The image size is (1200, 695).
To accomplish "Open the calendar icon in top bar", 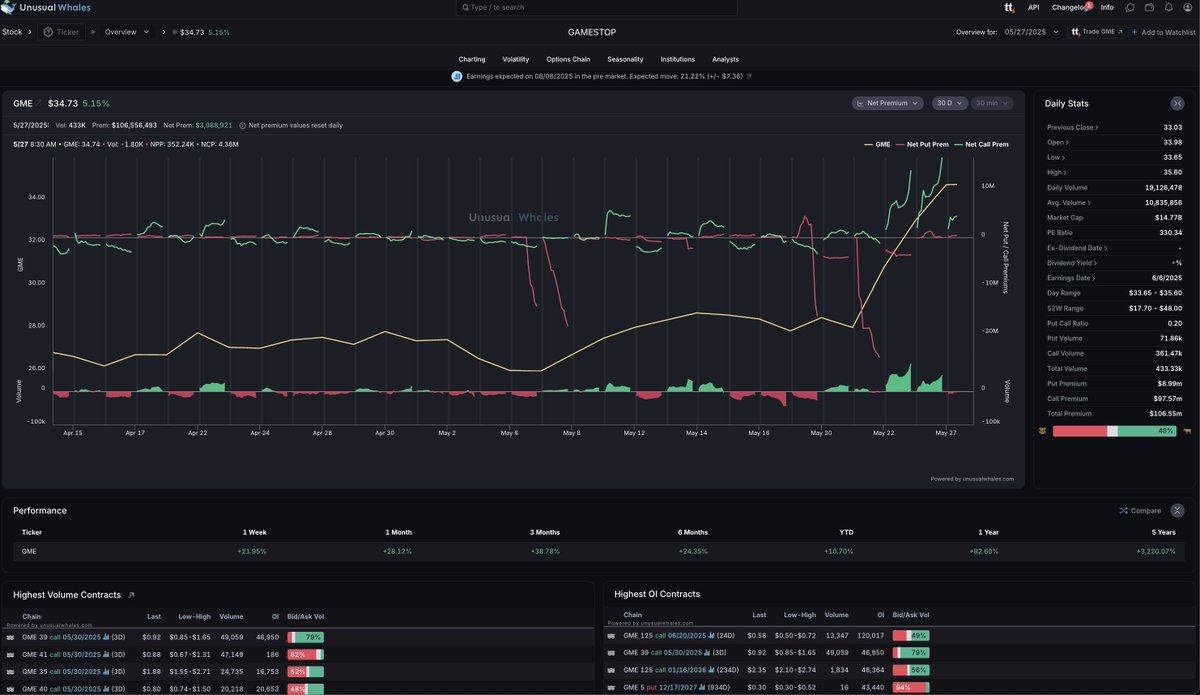I will click(x=1149, y=7).
